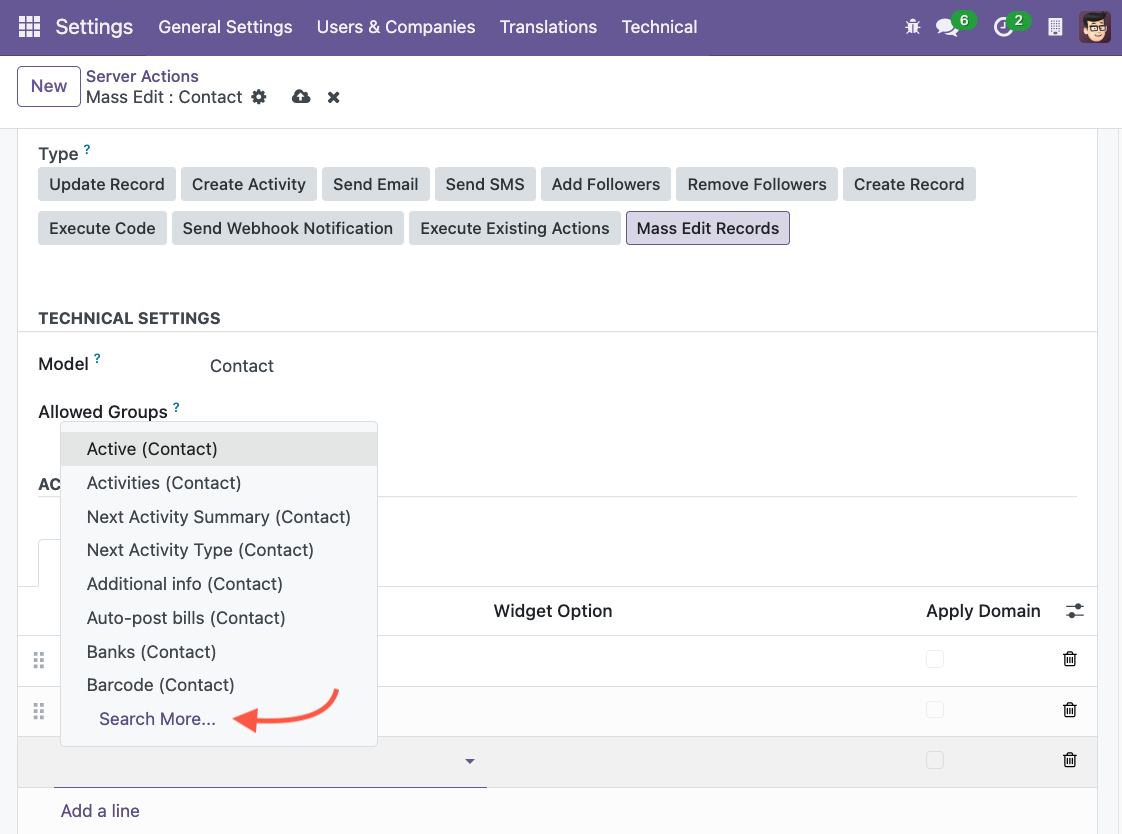This screenshot has width=1122, height=834.
Task: Select the Execute Code type
Action: coord(102,228)
